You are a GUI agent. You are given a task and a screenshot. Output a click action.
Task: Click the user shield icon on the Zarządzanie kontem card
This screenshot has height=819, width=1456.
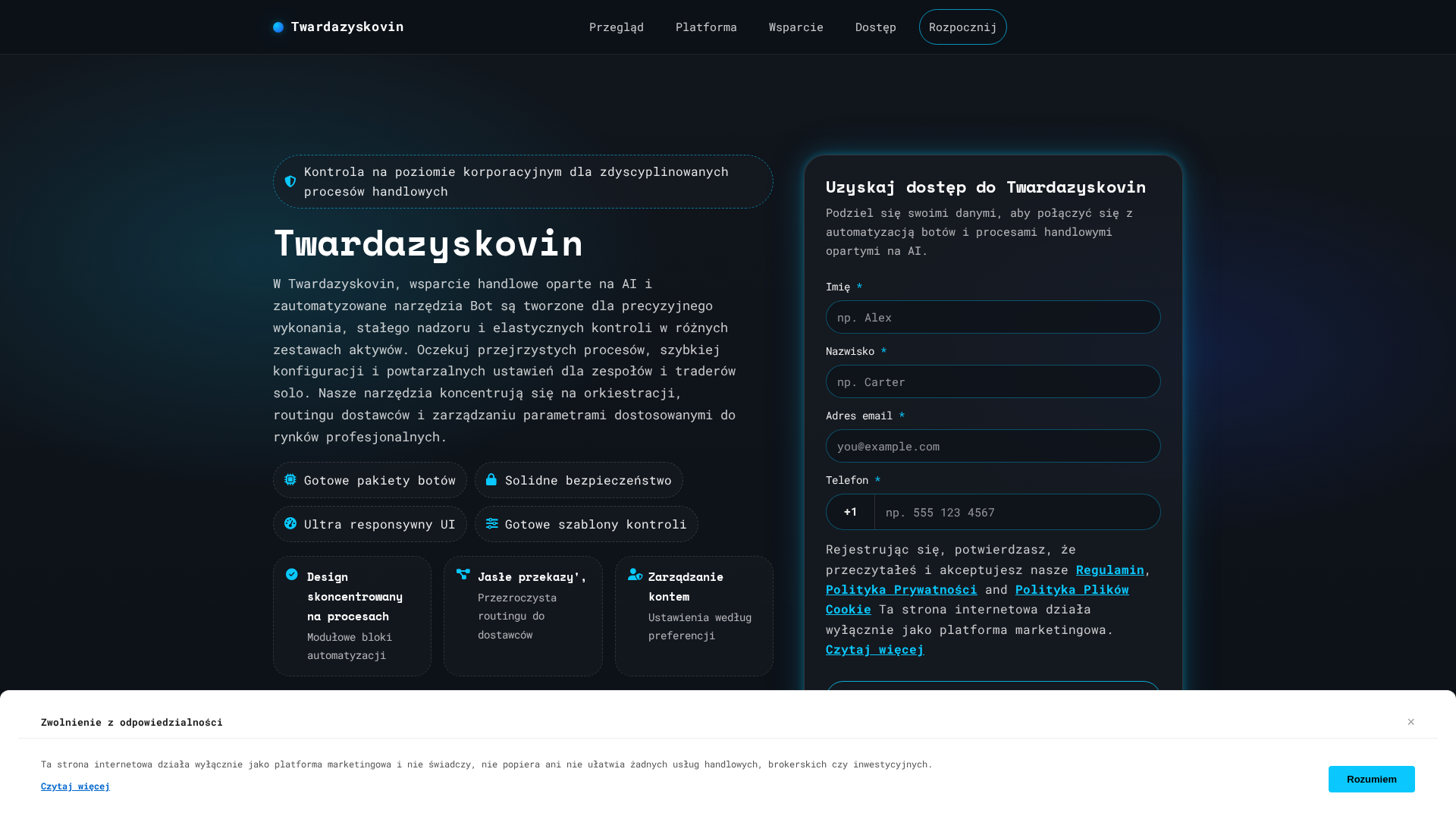[635, 575]
